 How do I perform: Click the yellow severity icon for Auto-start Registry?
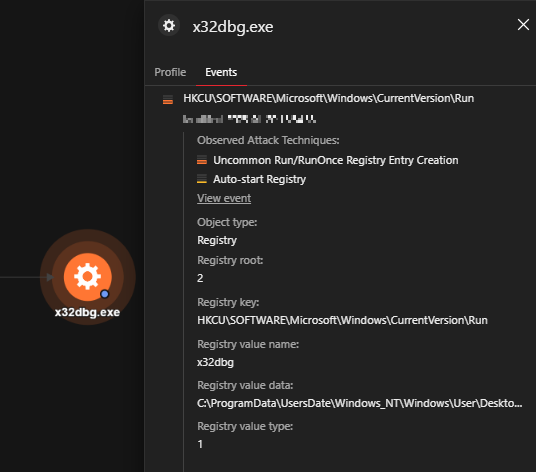(202, 179)
